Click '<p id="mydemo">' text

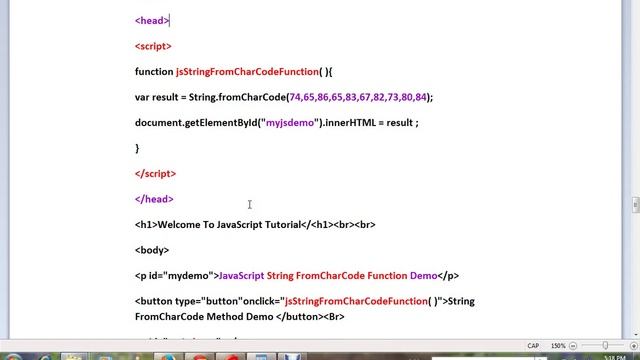(177, 276)
